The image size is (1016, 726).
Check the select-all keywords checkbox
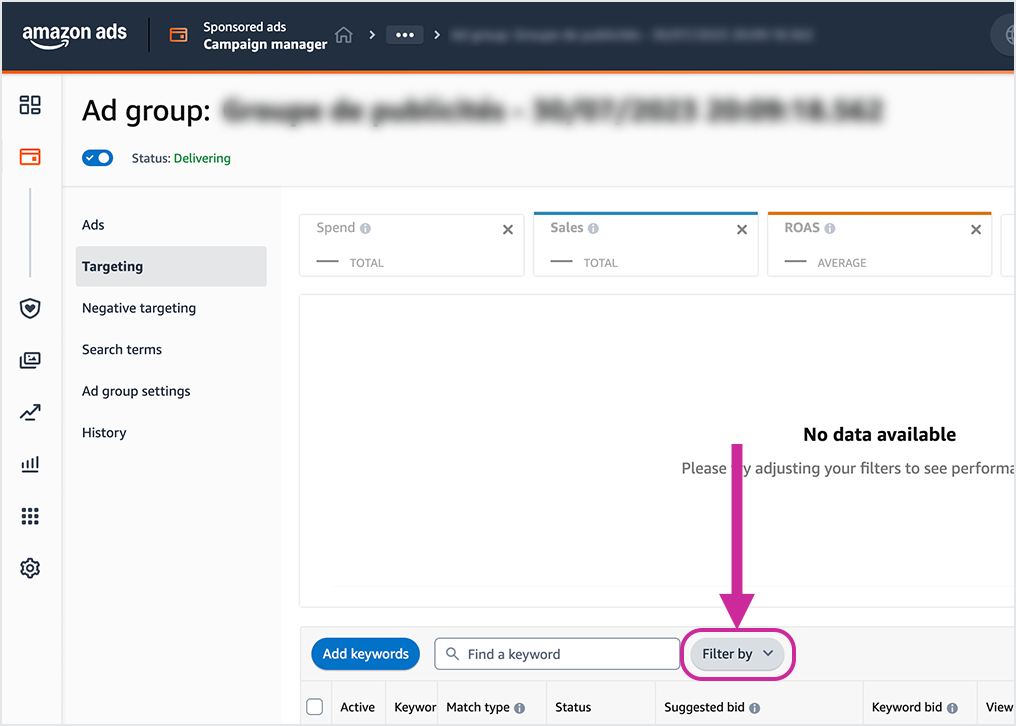315,707
